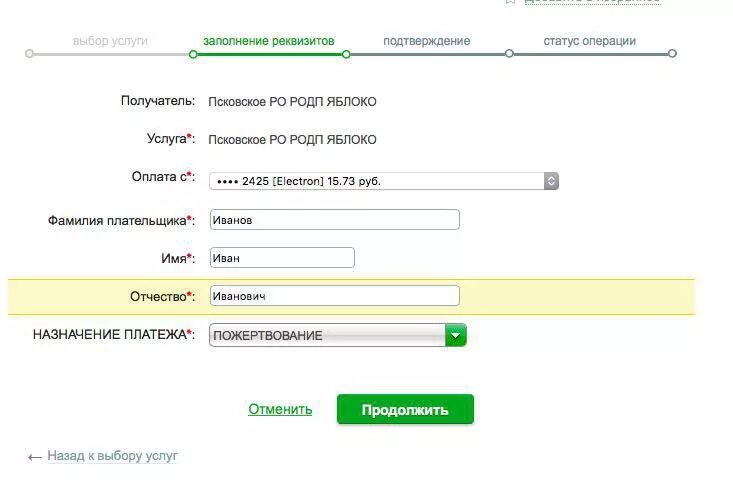Click the stepper arrows on the card selector
This screenshot has width=733, height=482.
551,181
